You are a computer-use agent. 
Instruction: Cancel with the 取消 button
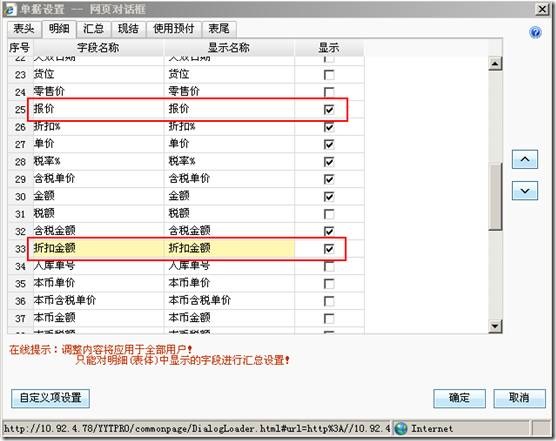click(519, 398)
